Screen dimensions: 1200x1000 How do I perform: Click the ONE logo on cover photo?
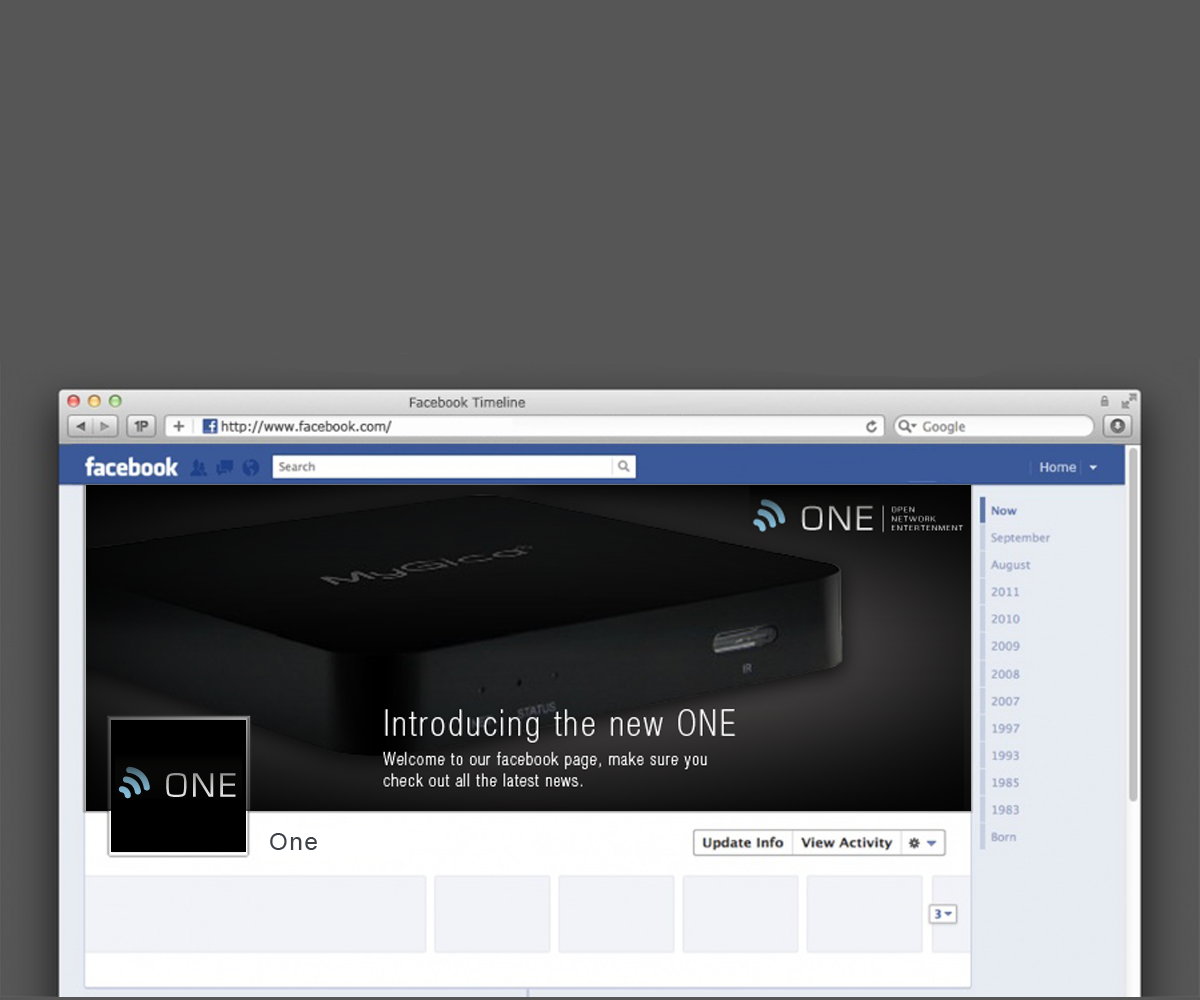coord(858,517)
